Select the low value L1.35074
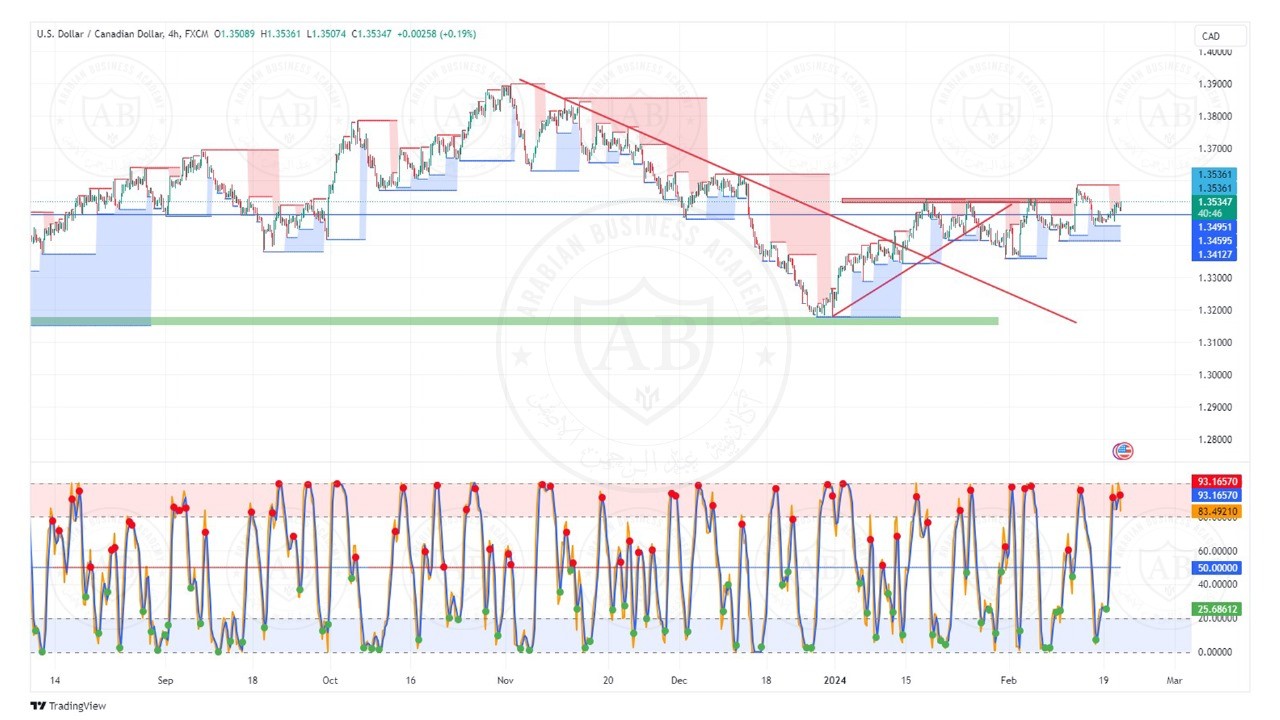 click(328, 34)
